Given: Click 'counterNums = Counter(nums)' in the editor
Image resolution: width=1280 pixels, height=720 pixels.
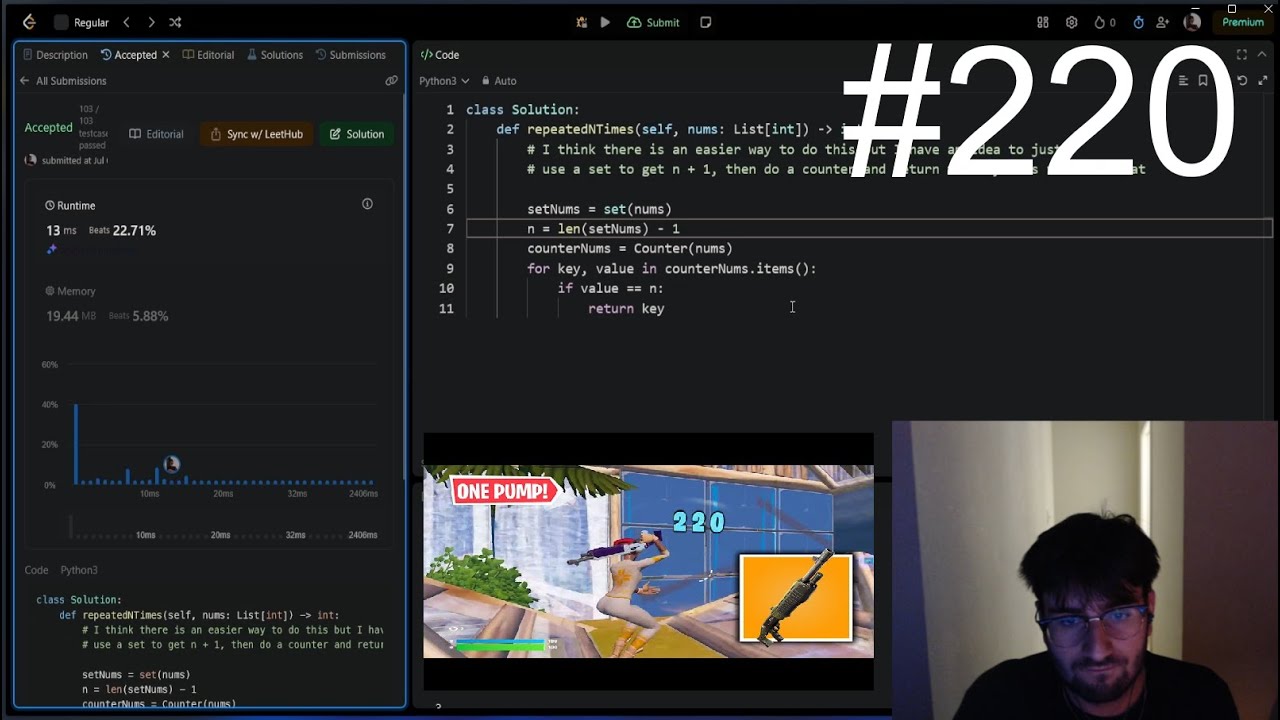Looking at the screenshot, I should 630,249.
